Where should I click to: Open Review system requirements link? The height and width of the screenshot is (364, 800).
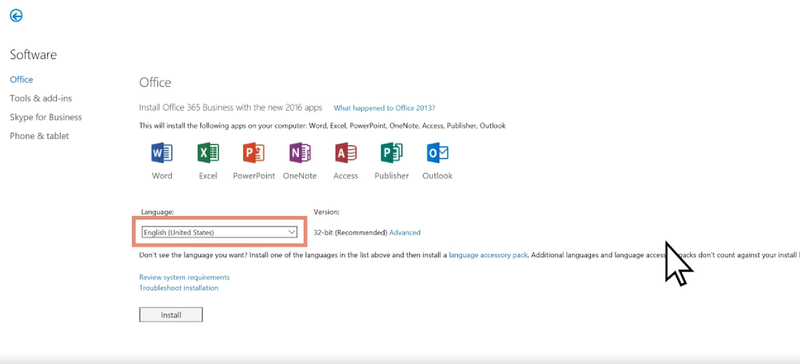coord(184,277)
